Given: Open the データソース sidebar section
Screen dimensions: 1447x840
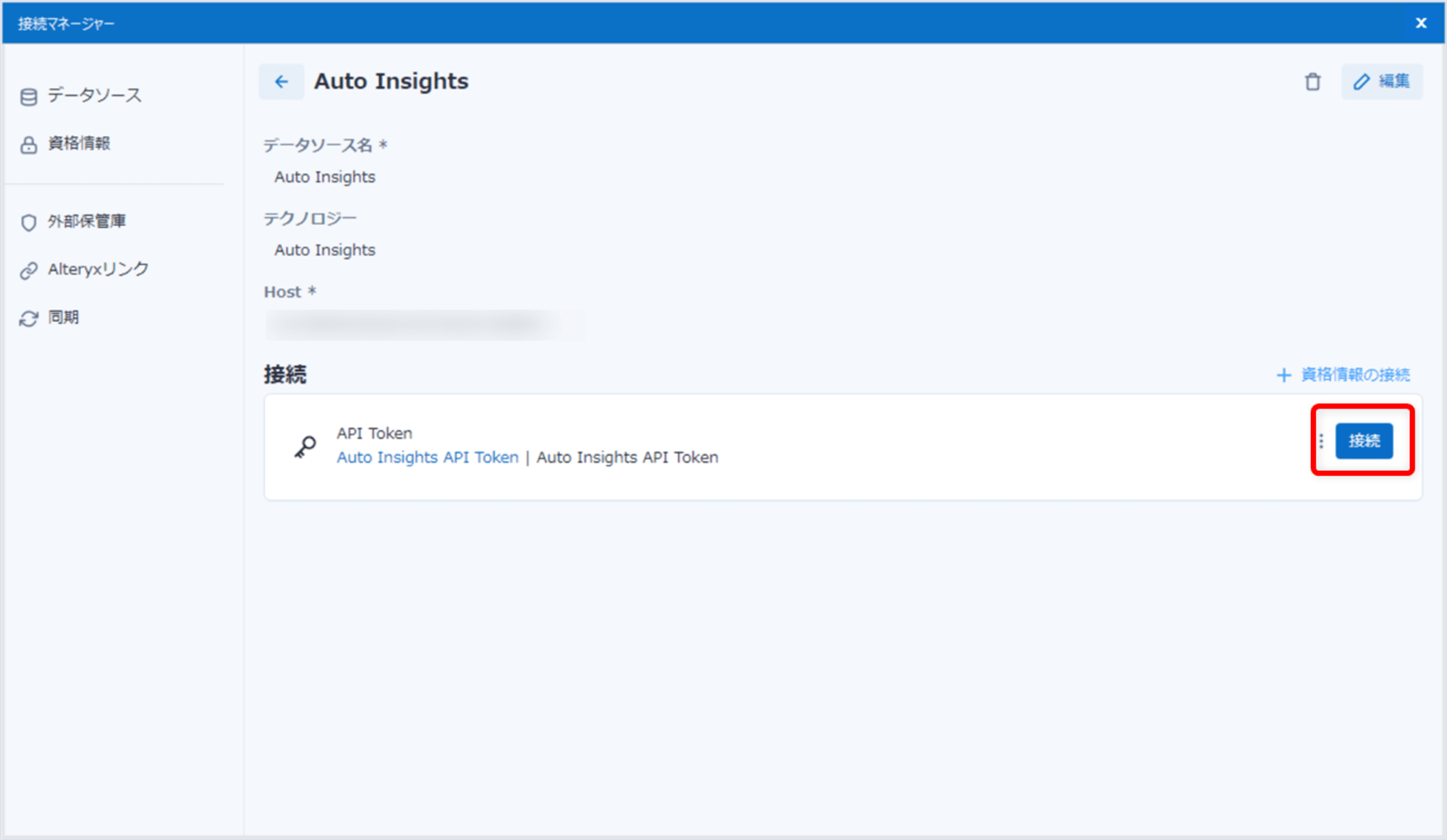Looking at the screenshot, I should tap(94, 96).
